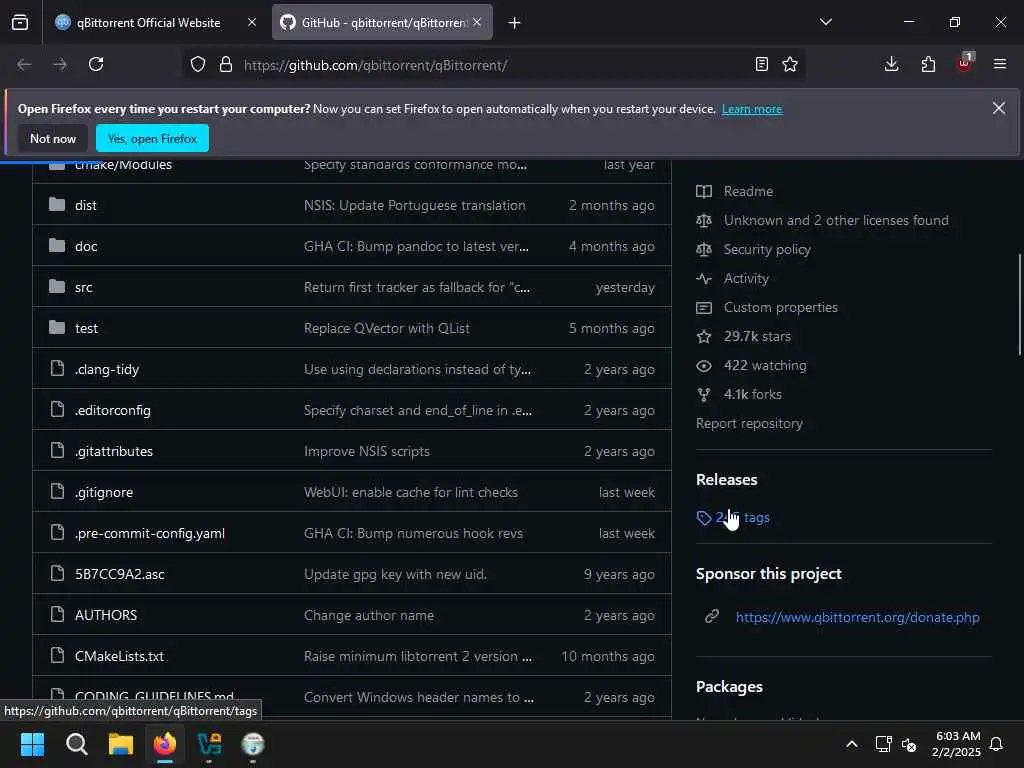
Task: Open the dist folder icon
Action: (57, 205)
